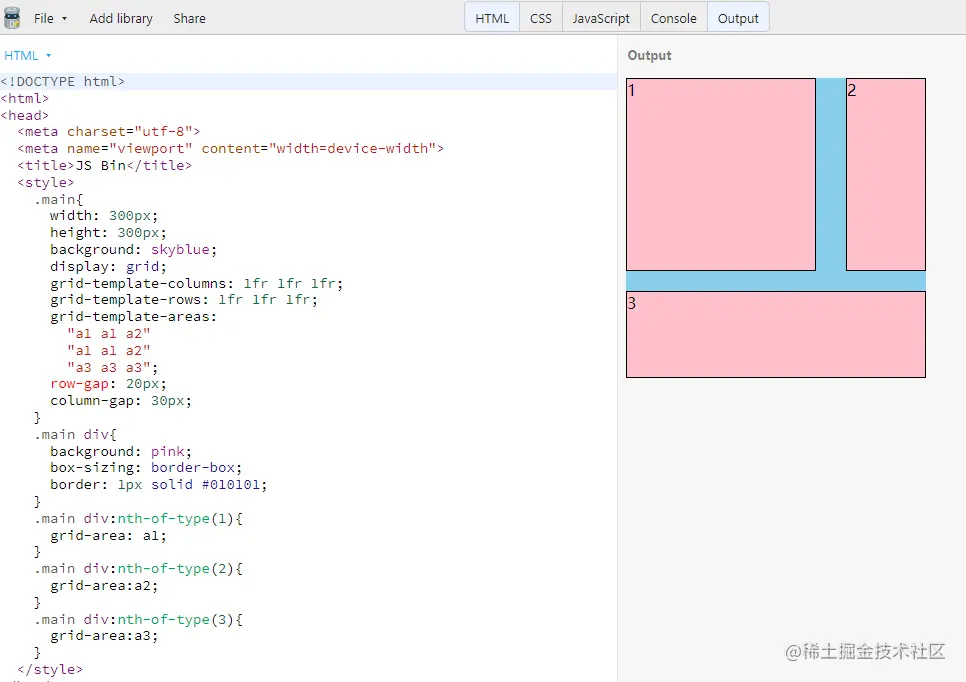This screenshot has width=966, height=682.
Task: Click the grid-template-columns line
Action: point(197,283)
